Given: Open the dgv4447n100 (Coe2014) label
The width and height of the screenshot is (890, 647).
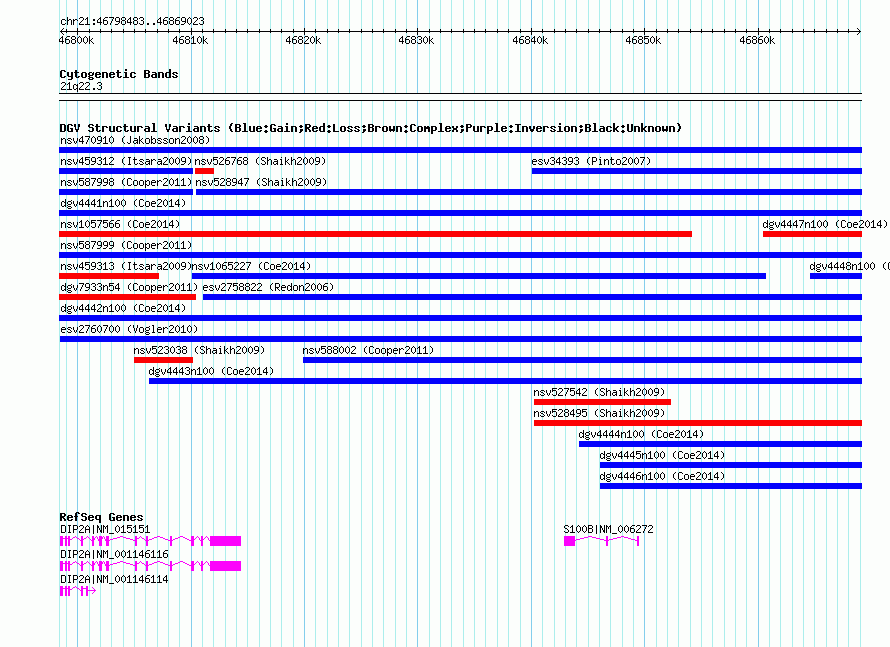Looking at the screenshot, I should (x=825, y=224).
